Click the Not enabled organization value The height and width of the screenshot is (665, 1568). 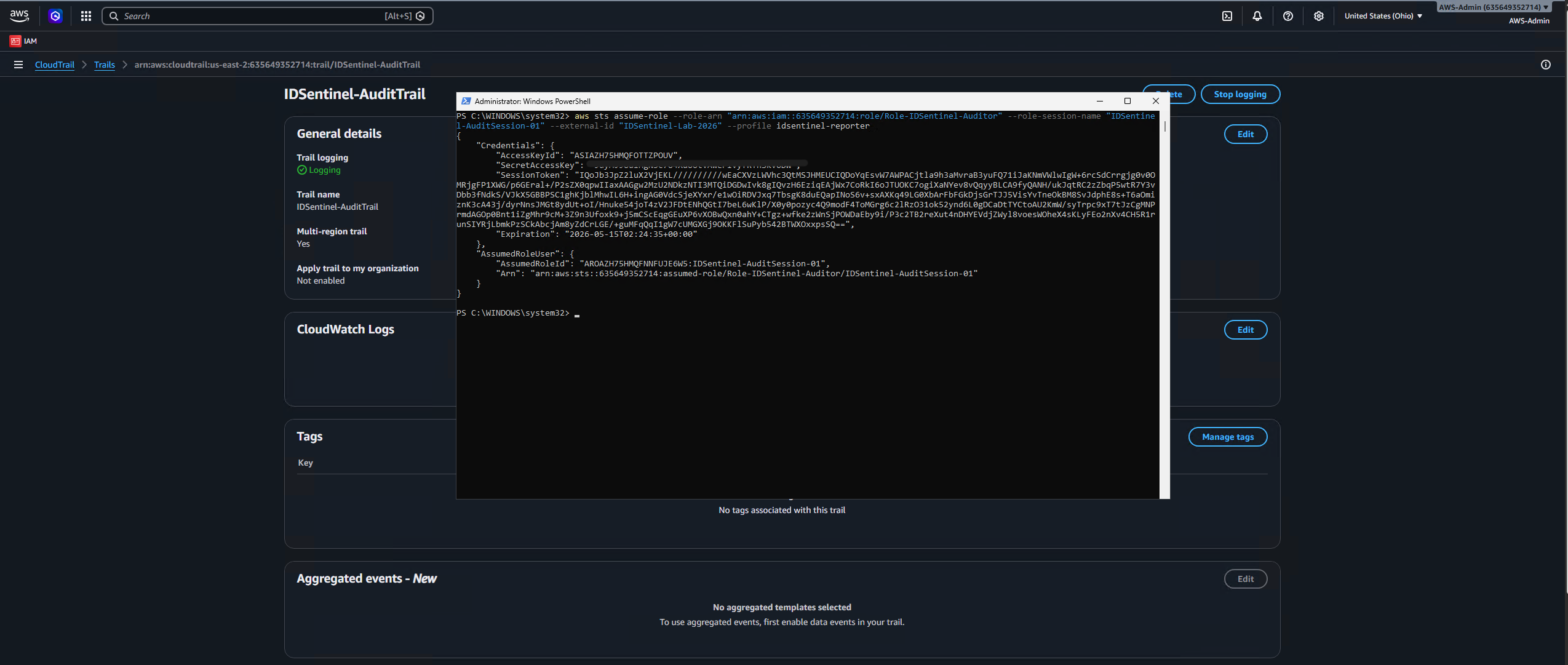(x=320, y=281)
